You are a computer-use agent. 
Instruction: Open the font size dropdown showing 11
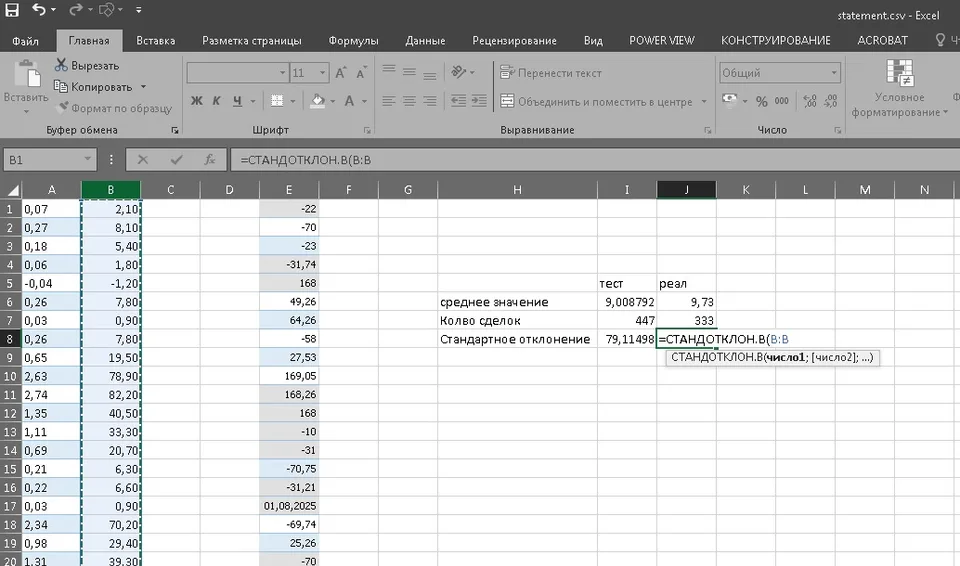[323, 73]
